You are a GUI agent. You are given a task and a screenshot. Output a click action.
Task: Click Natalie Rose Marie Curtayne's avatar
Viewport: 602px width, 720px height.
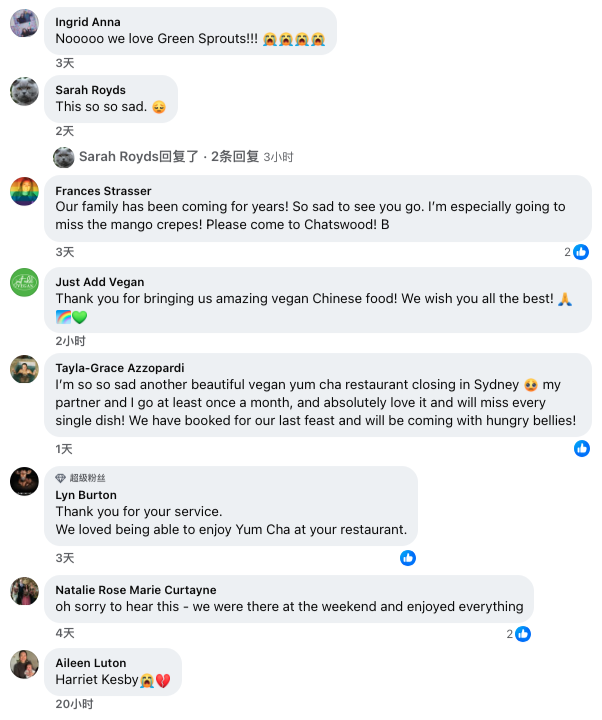coord(24,591)
